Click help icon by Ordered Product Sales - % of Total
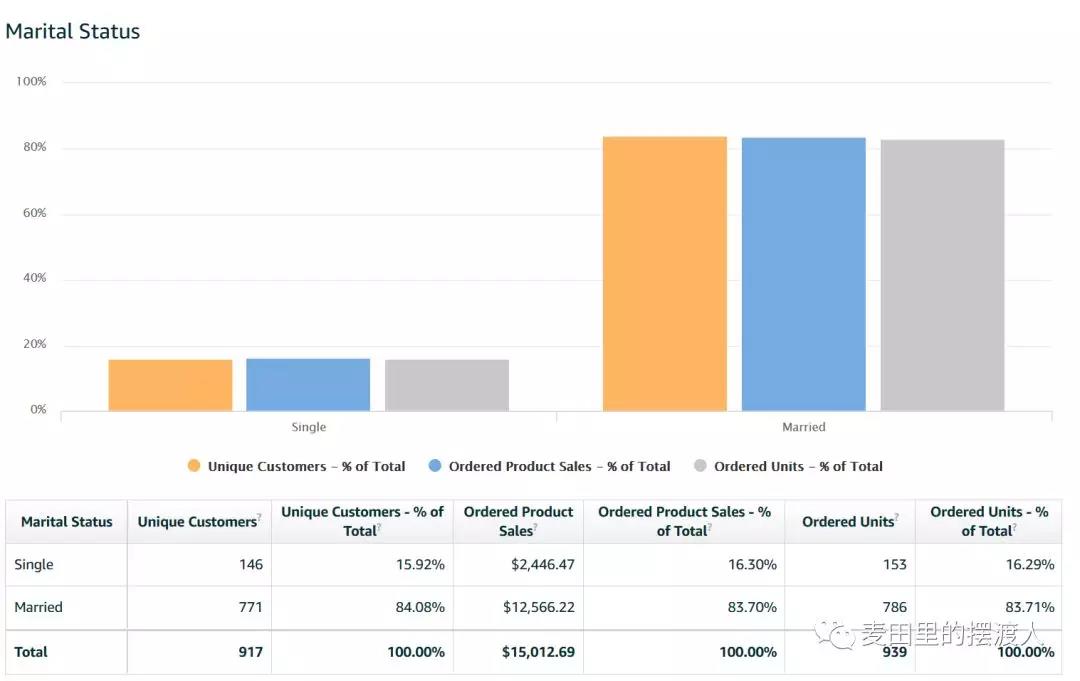This screenshot has width=1080, height=681. pos(709,527)
